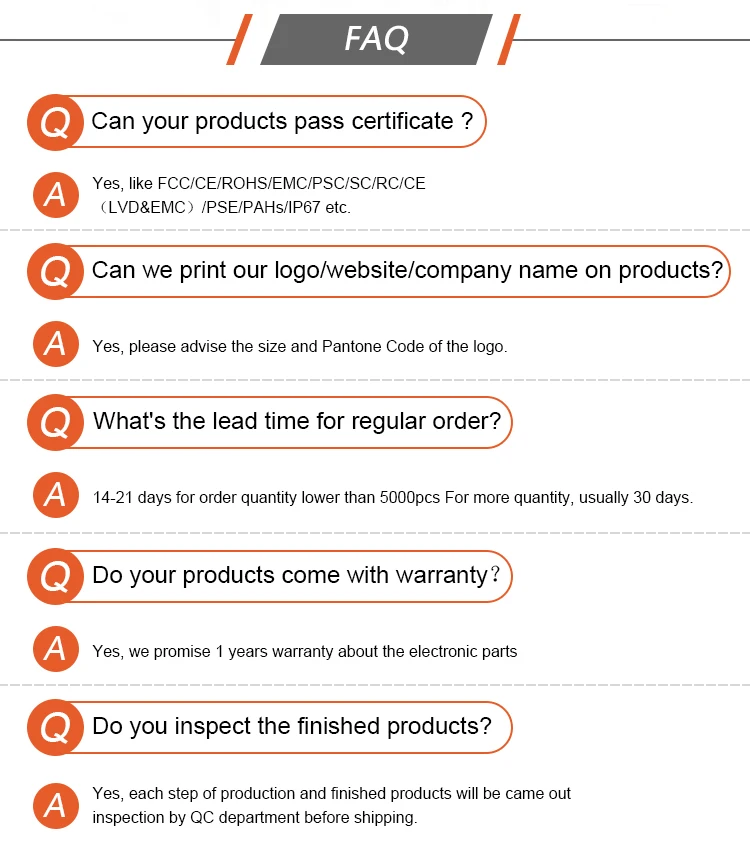This screenshot has width=750, height=856.
Task: Open 'Do you inspect the finished products?' question
Action: [x=292, y=727]
